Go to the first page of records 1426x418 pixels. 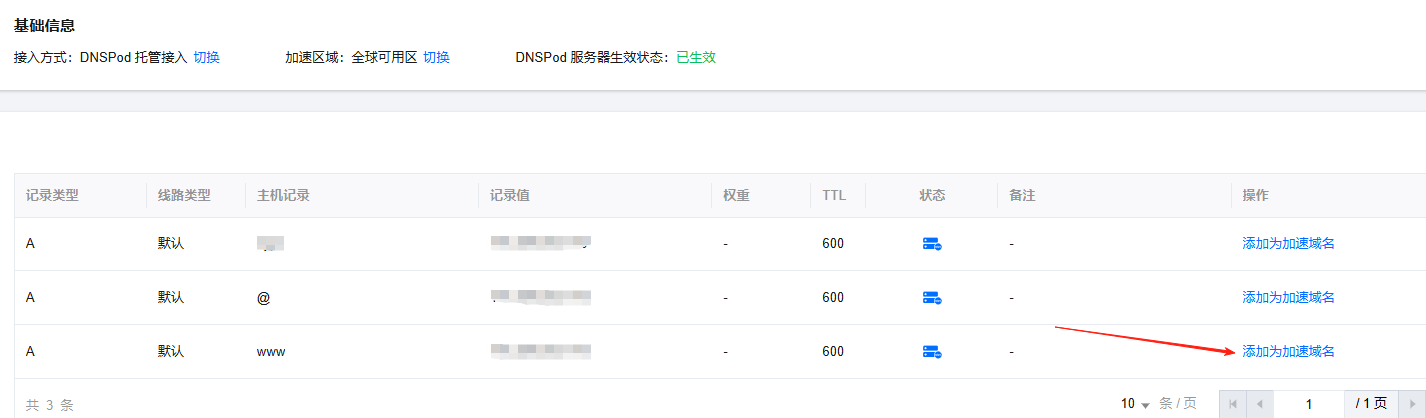point(1232,404)
